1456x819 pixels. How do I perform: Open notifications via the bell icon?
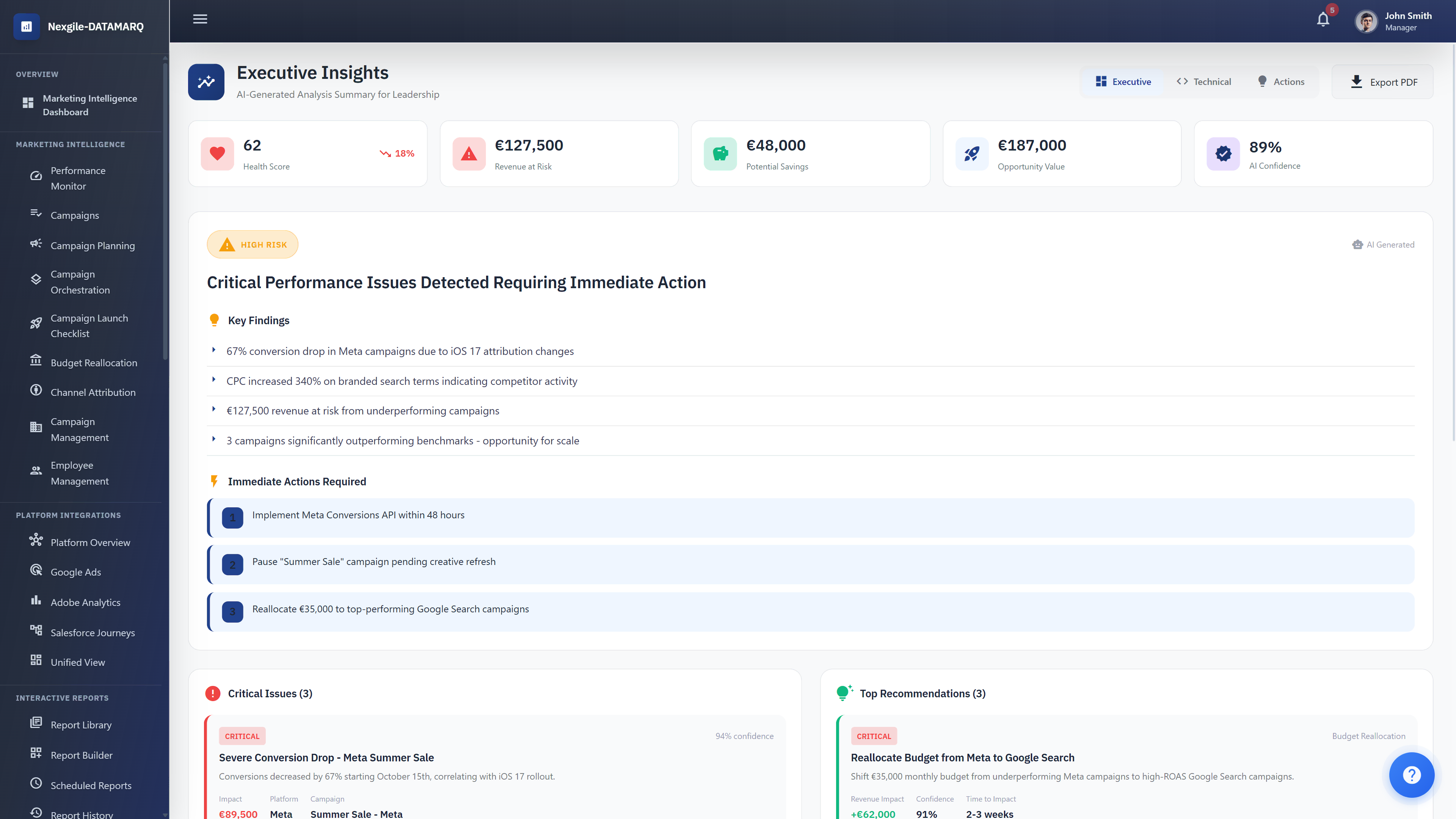1323,19
